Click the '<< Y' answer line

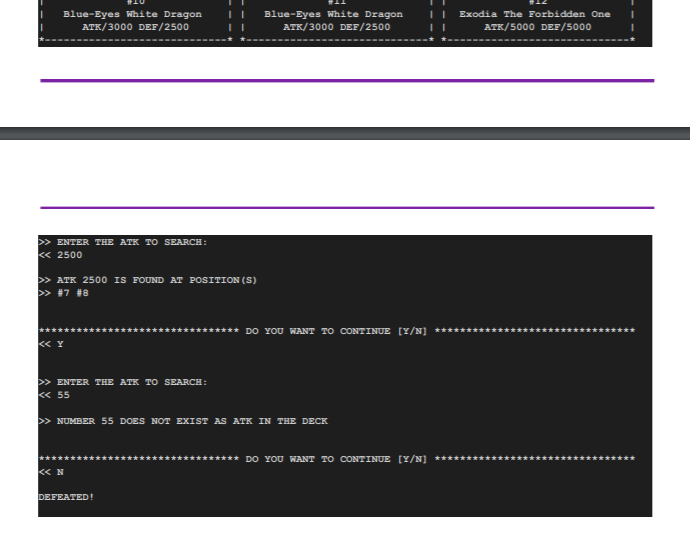point(51,344)
